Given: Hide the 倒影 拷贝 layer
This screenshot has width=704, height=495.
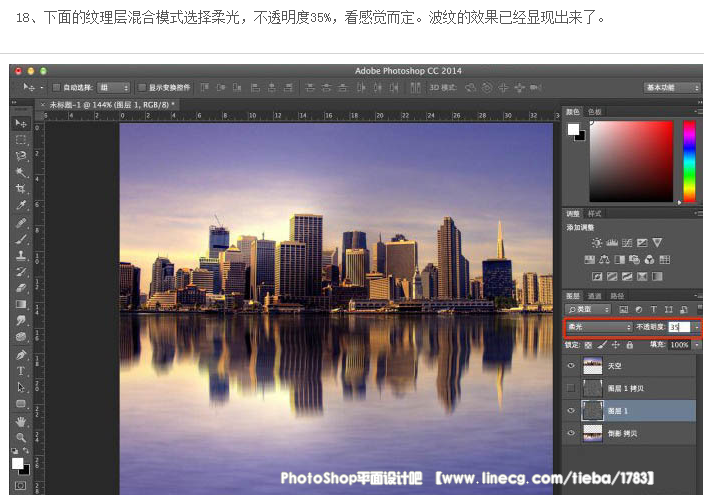Looking at the screenshot, I should (571, 433).
